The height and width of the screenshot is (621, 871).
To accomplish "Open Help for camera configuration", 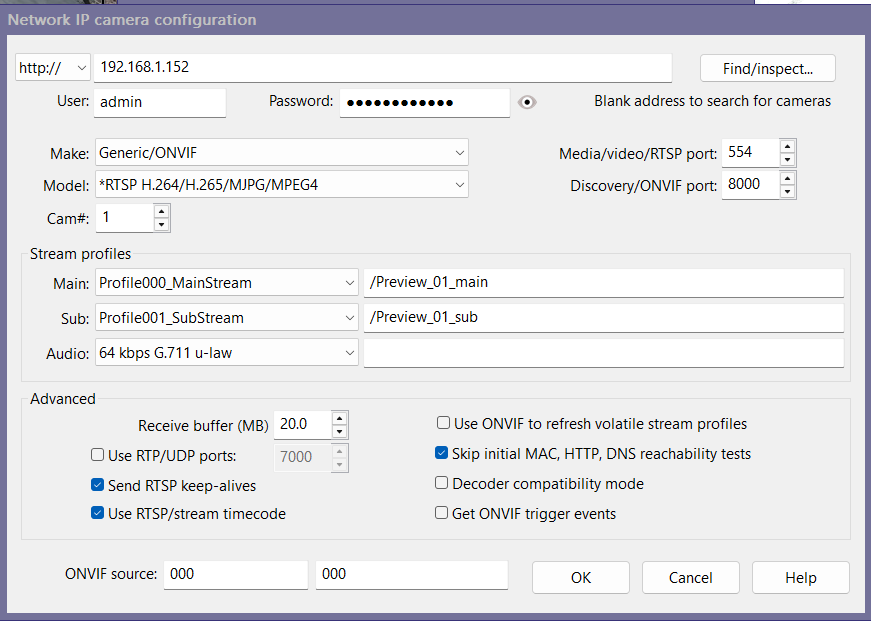I will 800,578.
